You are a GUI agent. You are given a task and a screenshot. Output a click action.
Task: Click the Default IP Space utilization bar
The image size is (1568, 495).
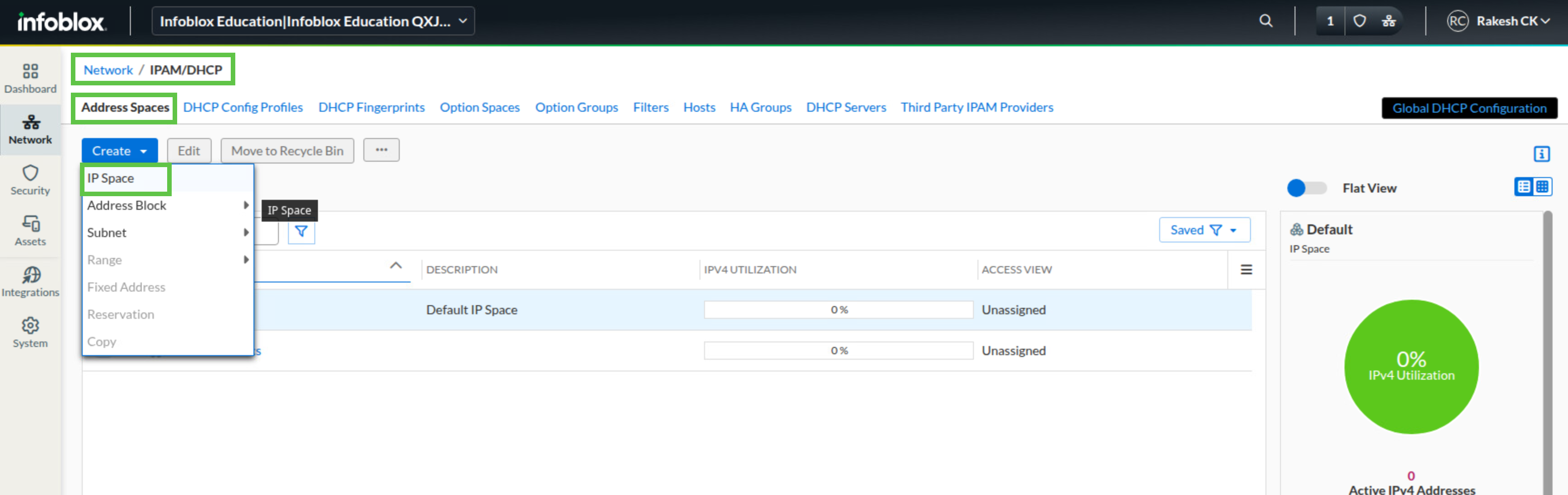tap(838, 310)
